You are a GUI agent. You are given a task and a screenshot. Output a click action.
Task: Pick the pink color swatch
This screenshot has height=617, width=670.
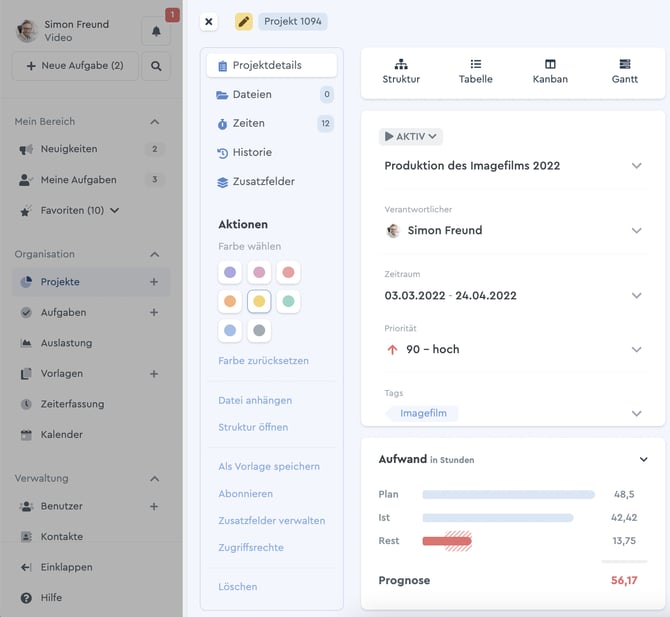pyautogui.click(x=259, y=272)
